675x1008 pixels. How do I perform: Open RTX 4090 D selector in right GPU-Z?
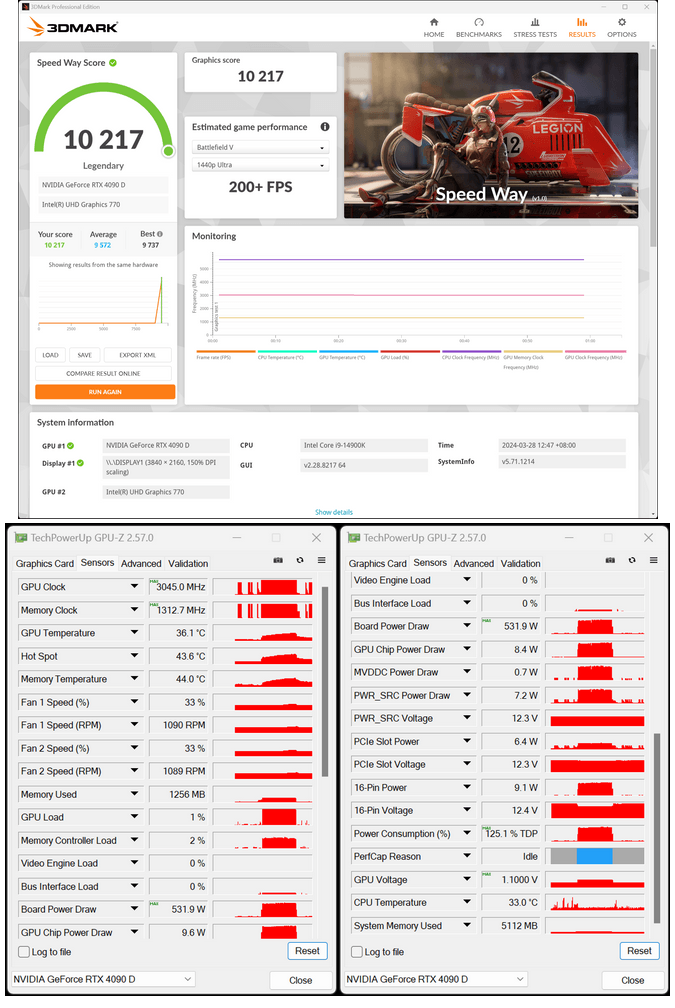point(435,979)
